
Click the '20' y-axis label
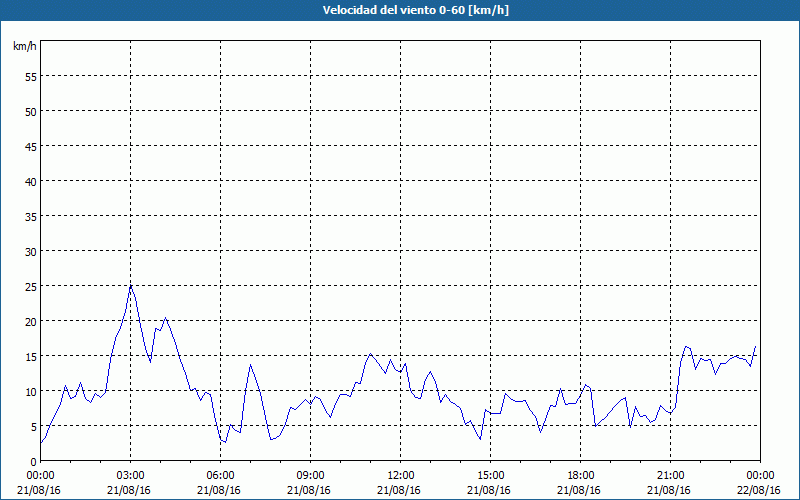click(x=31, y=321)
